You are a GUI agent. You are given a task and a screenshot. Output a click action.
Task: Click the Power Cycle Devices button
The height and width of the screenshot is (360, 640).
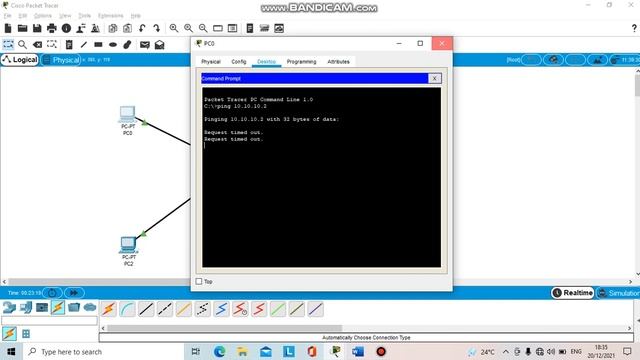(52, 293)
